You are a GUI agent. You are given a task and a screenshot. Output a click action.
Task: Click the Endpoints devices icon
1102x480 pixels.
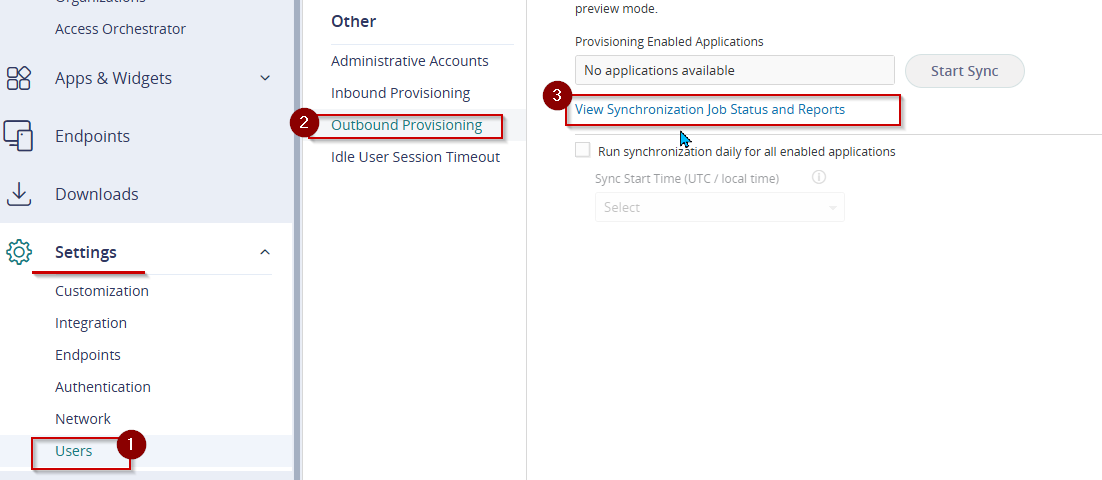[x=19, y=136]
